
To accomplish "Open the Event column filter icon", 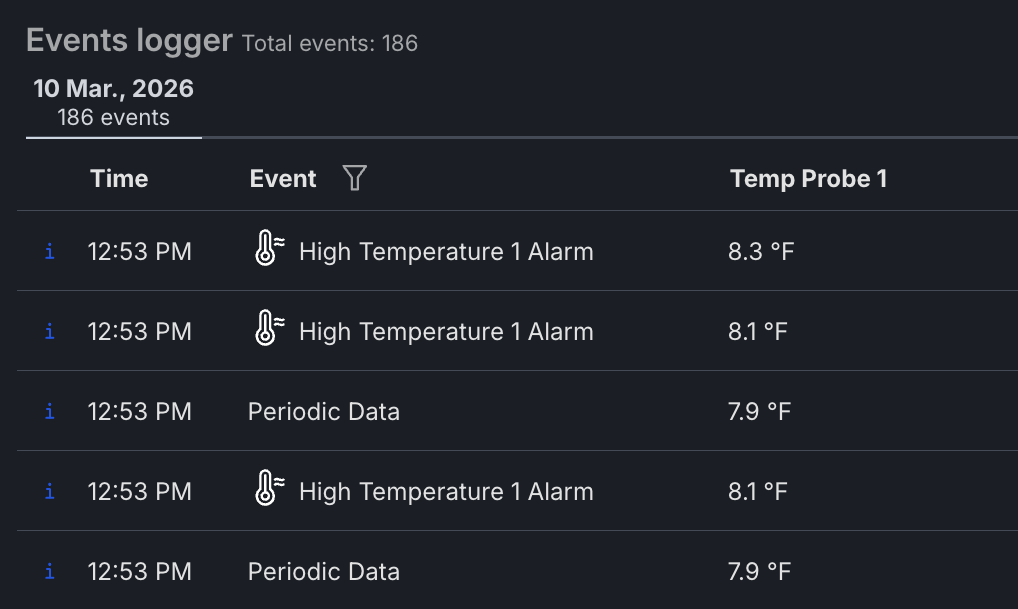I will [x=354, y=177].
